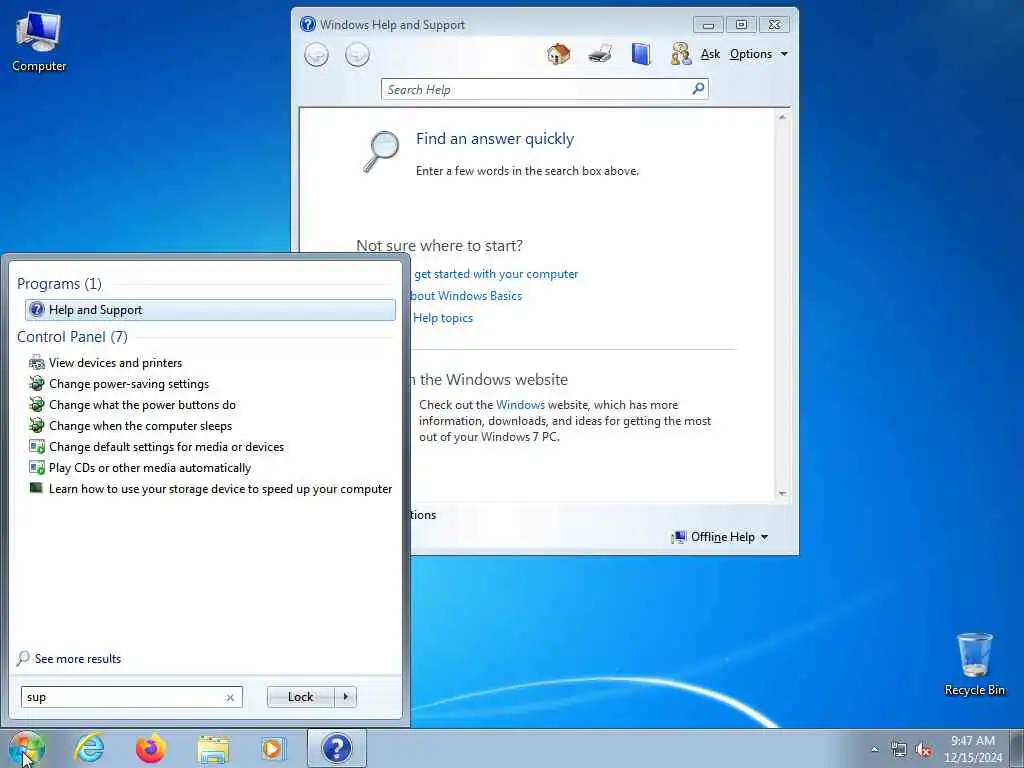Click the Windows website hyperlink

point(520,405)
